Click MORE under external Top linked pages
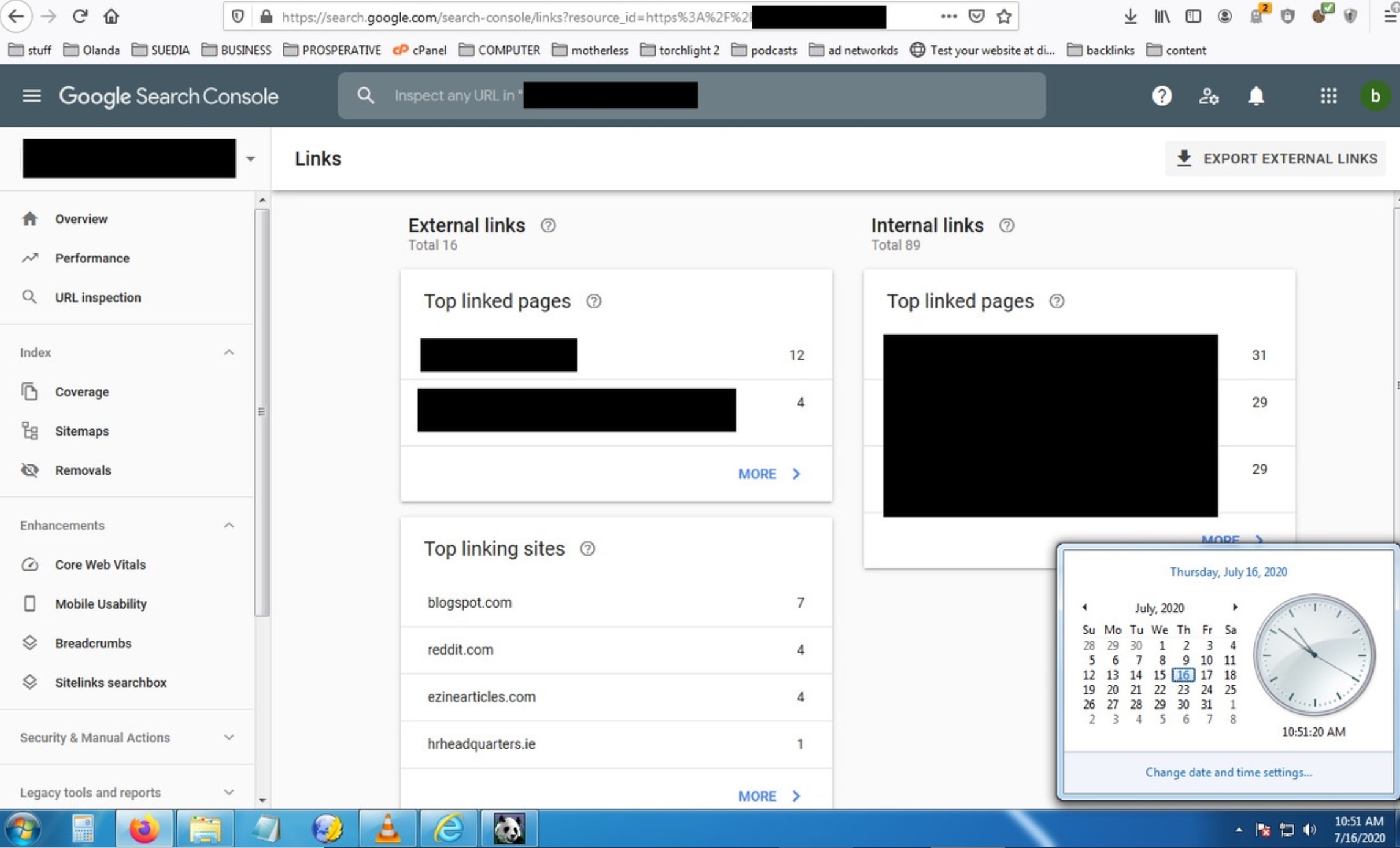 (x=769, y=474)
